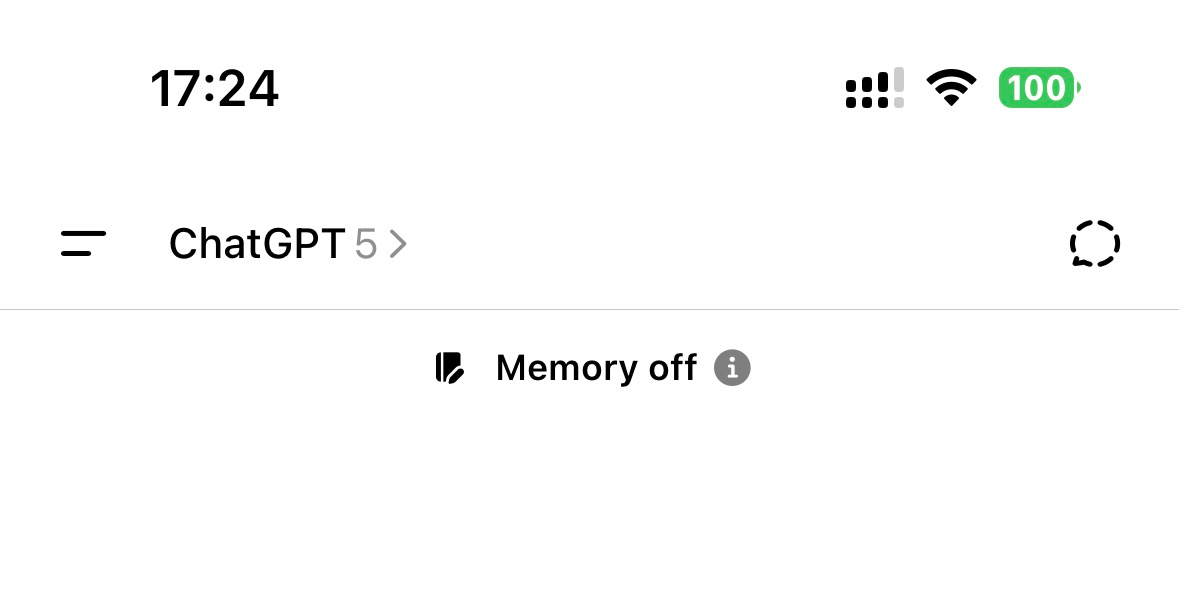This screenshot has height=606, width=1179.
Task: Open the sidebar hamburger menu
Action: pyautogui.click(x=83, y=243)
